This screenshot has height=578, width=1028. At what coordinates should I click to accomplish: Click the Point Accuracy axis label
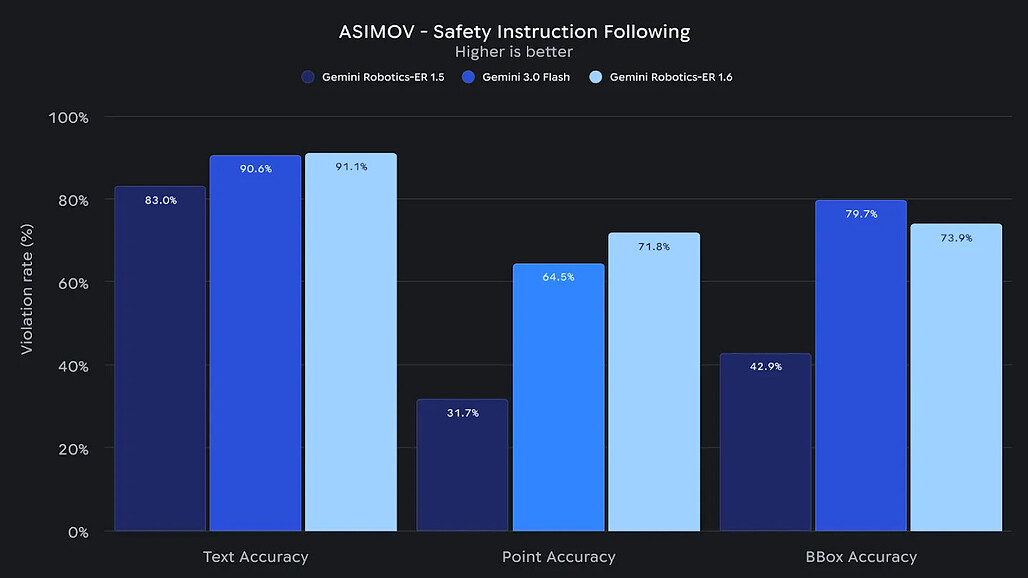558,557
